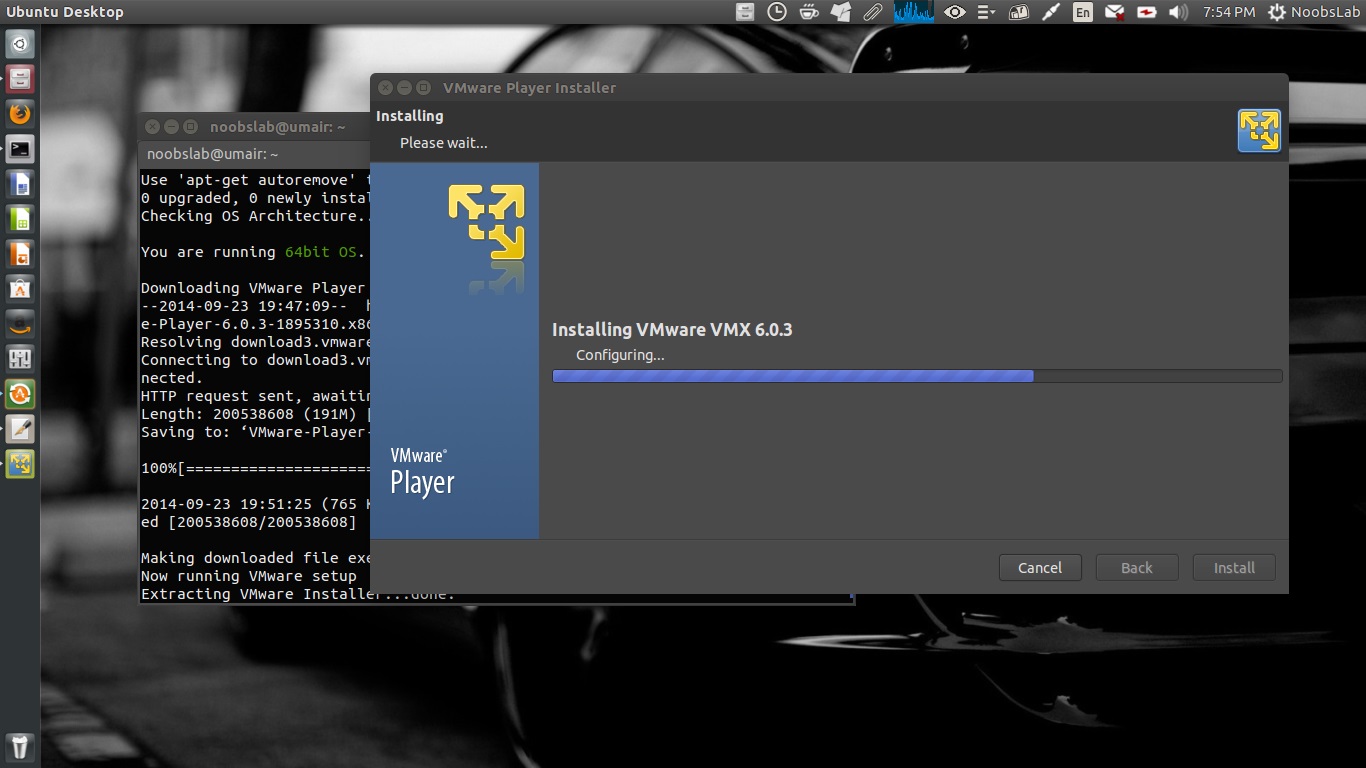Open the Amazon launcher icon
Screen dimensions: 1366x768
[19, 323]
